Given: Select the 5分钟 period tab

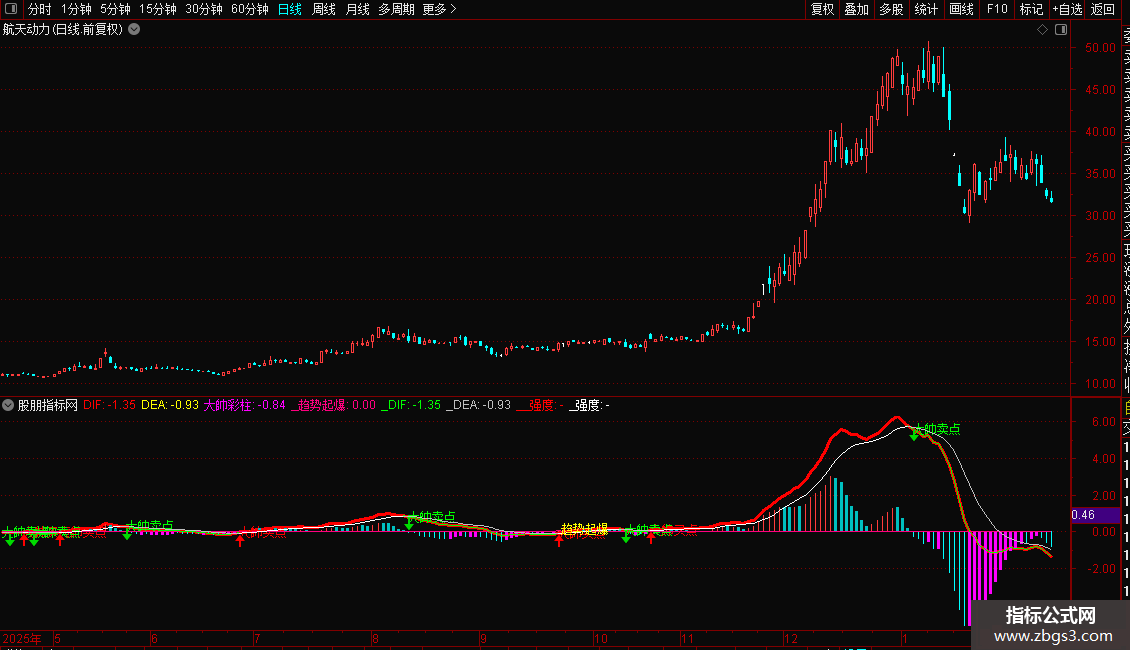Looking at the screenshot, I should tap(115, 9).
